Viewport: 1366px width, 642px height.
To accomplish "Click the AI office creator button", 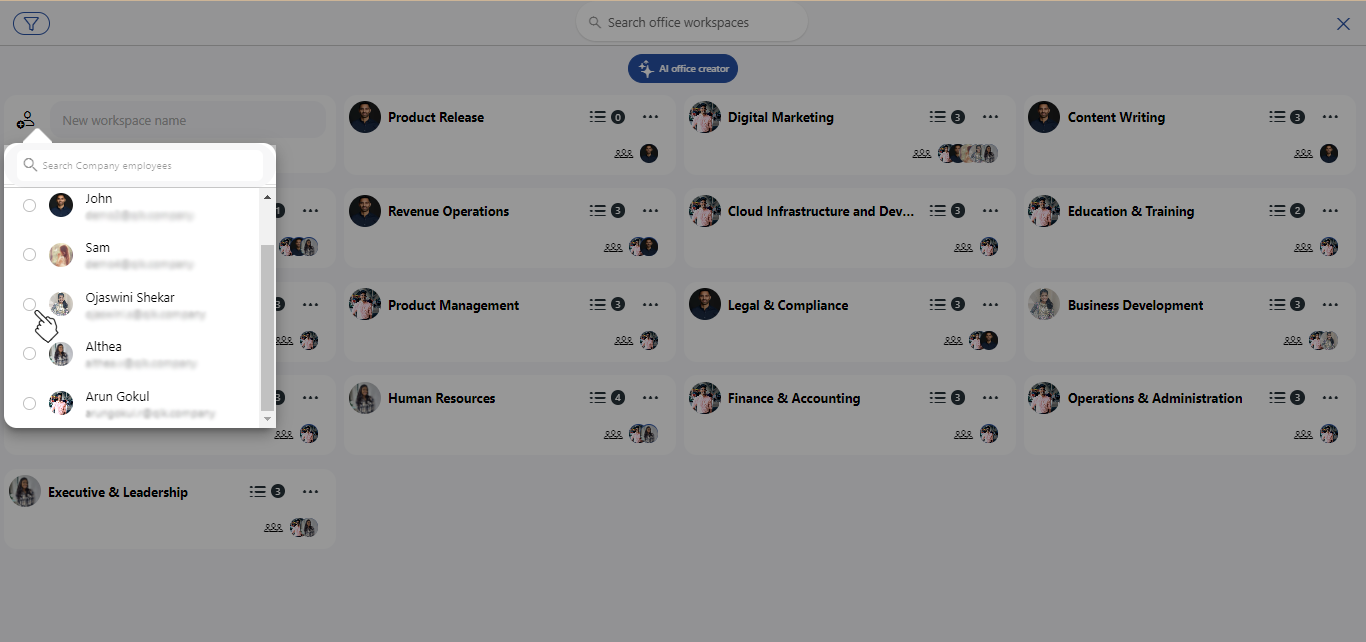I will [x=683, y=69].
